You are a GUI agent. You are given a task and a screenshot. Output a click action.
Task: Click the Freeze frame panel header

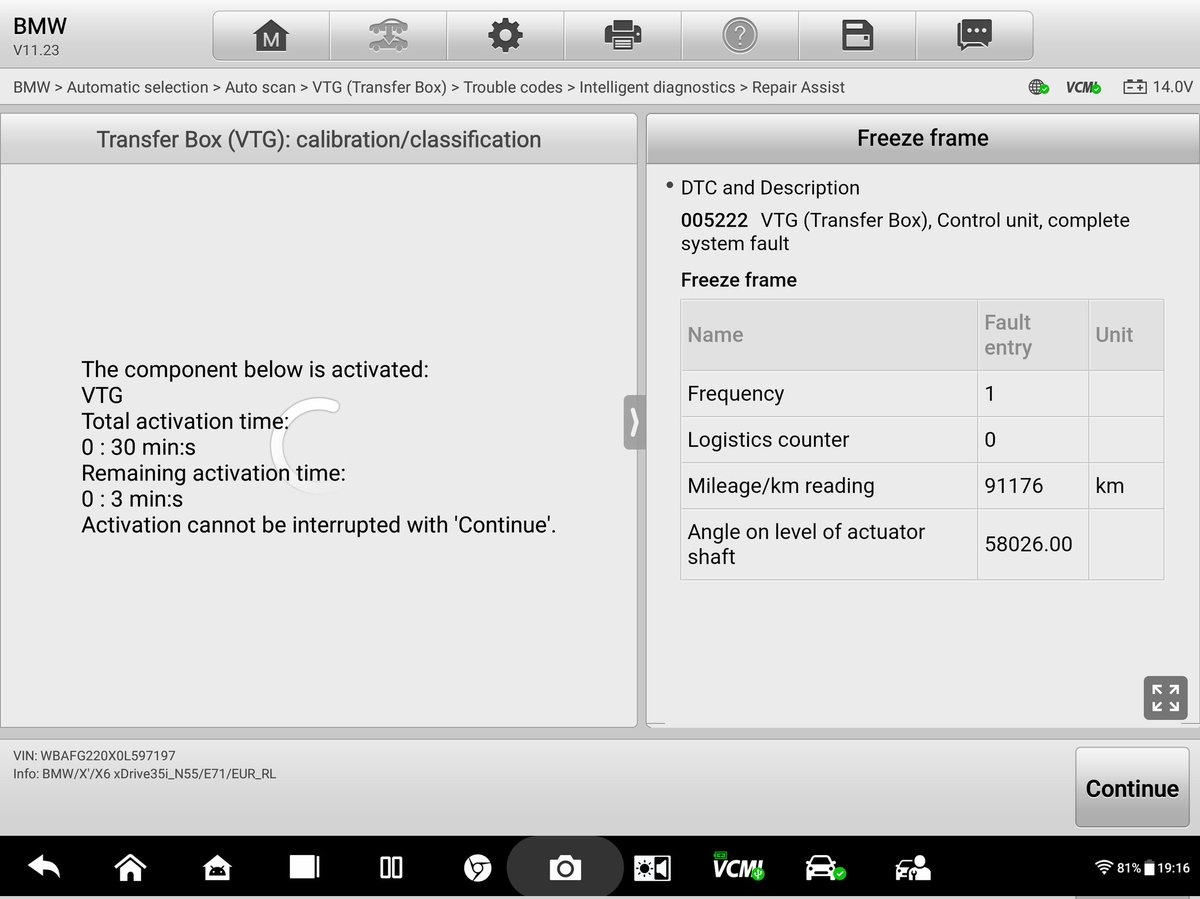click(922, 139)
